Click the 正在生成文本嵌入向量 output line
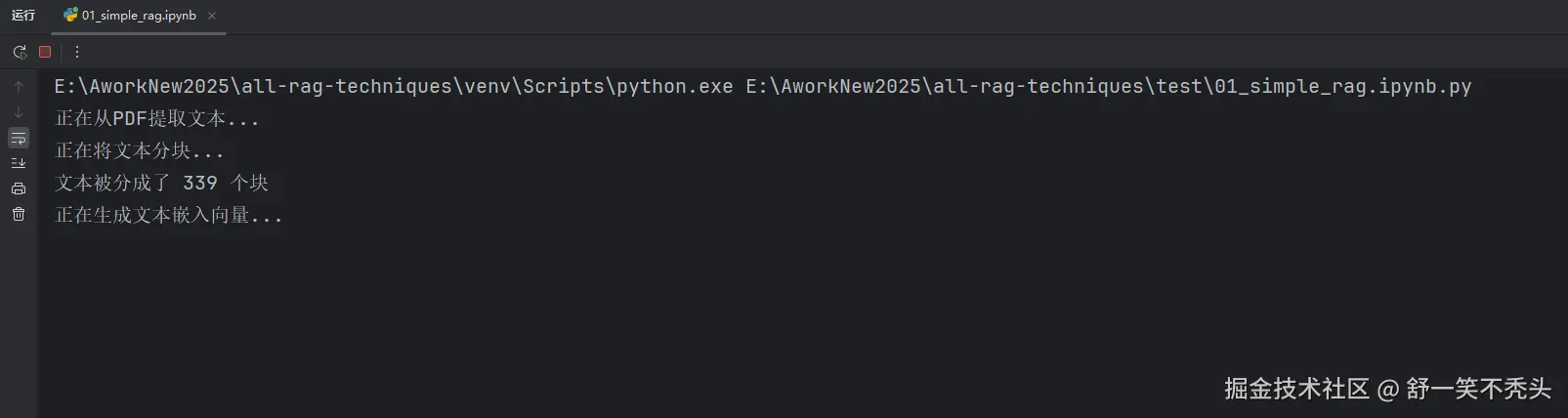 pos(168,216)
